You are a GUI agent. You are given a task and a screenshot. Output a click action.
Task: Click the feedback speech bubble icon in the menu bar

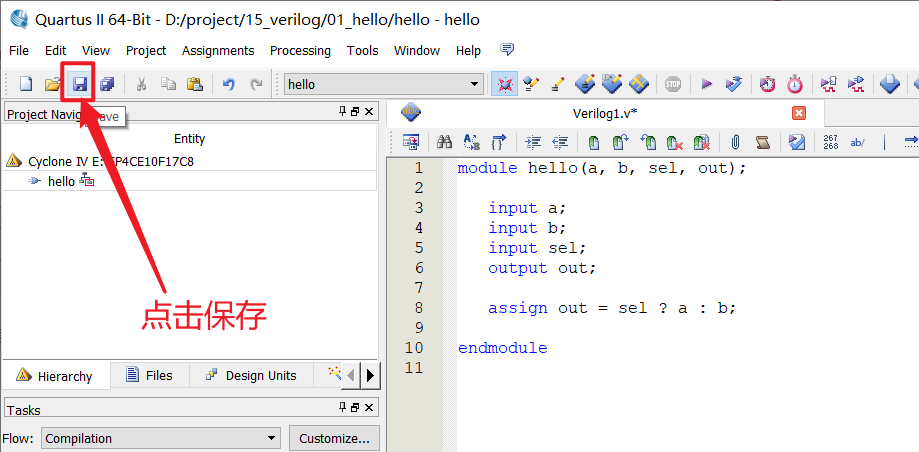(507, 49)
